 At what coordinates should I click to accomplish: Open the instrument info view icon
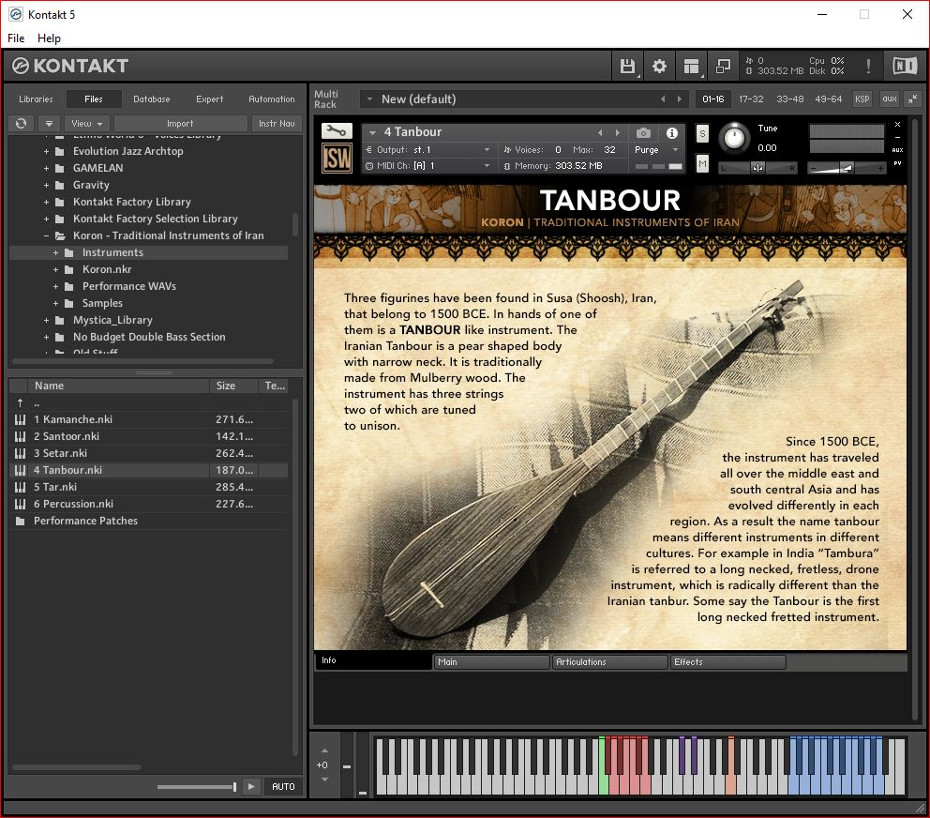(671, 133)
